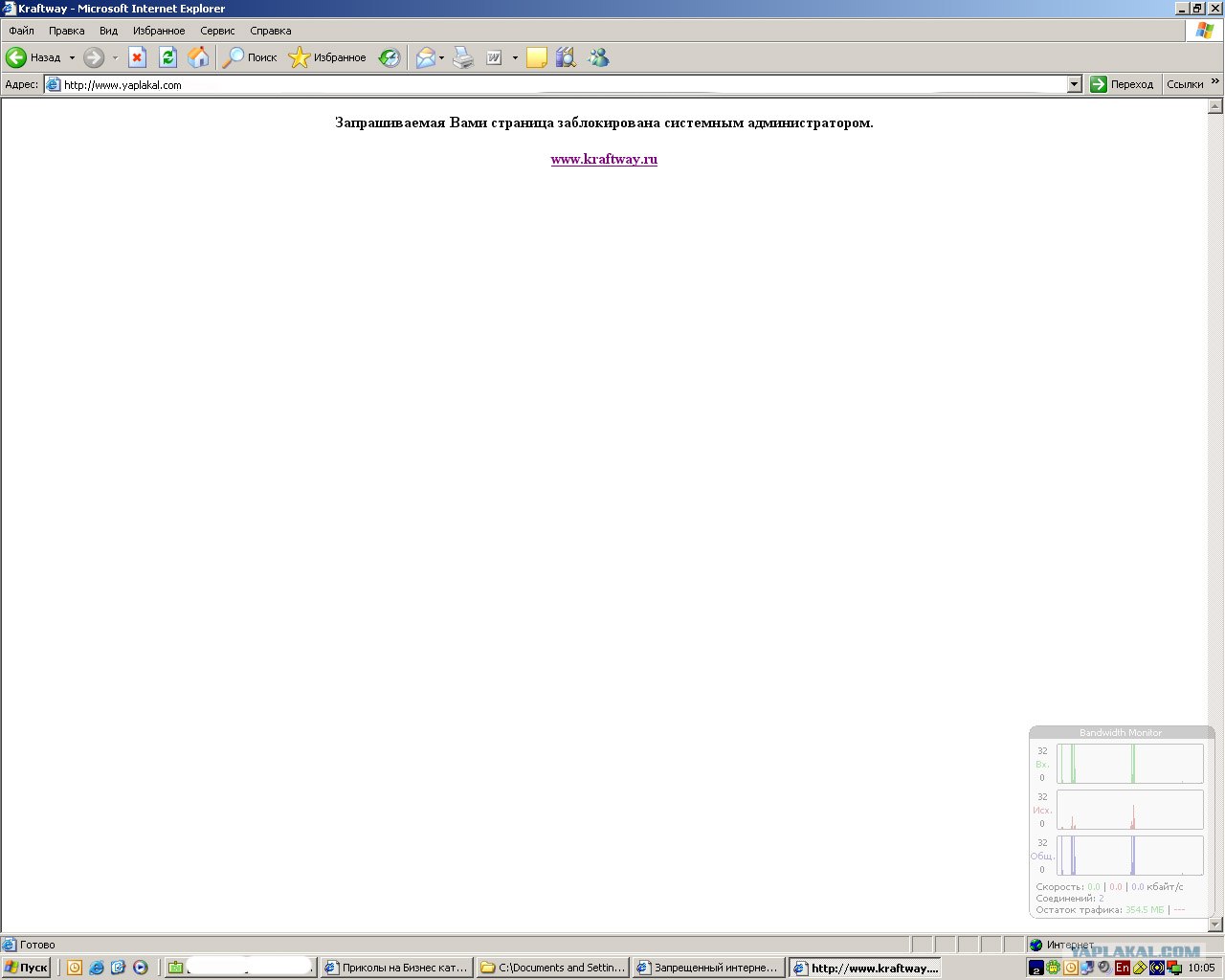Open the Пуск start menu

26,968
